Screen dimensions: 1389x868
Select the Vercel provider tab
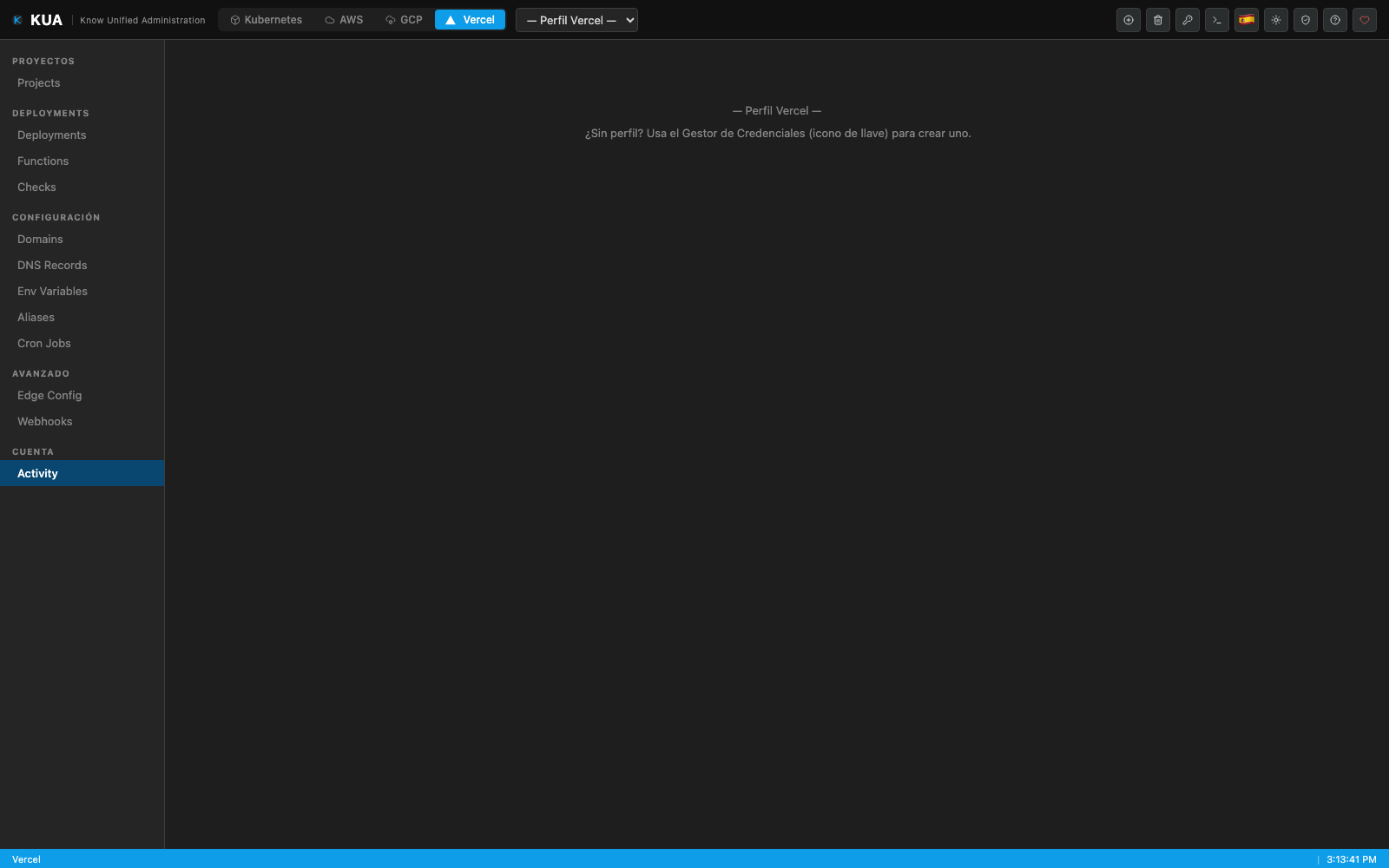click(470, 20)
